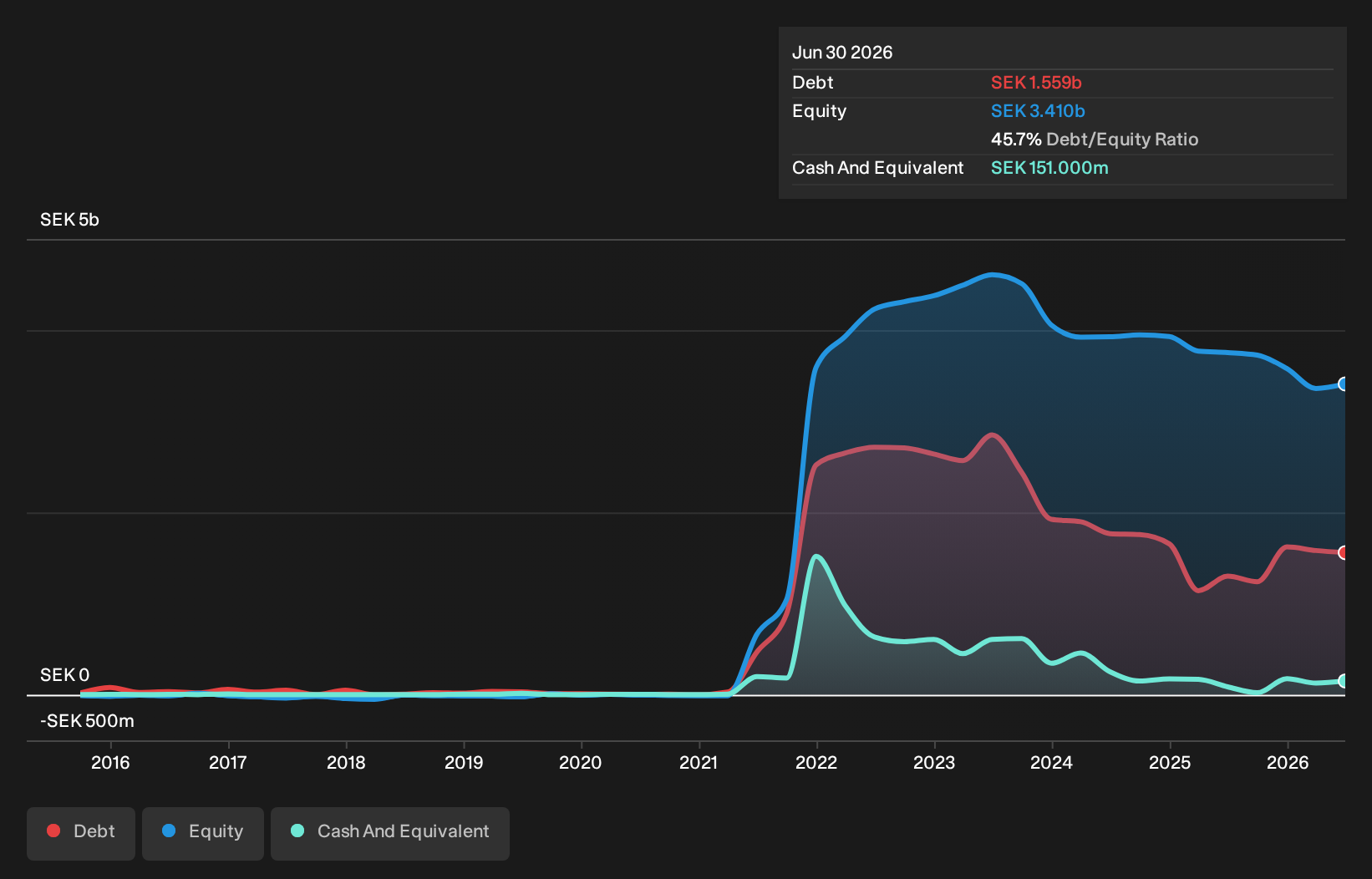
Task: Click the SEK 151.000m cash value
Action: click(1049, 168)
